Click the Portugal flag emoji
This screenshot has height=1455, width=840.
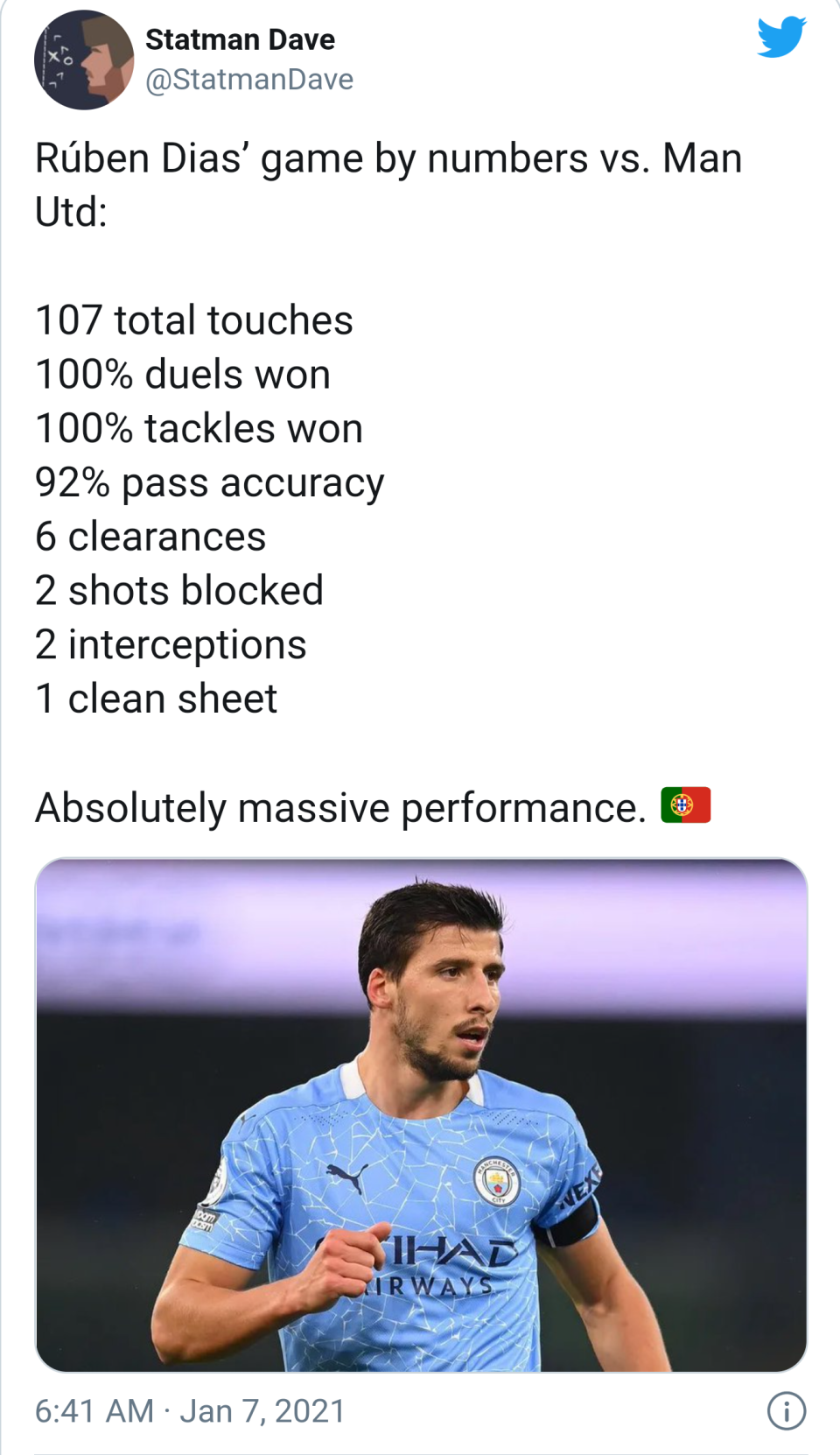(x=685, y=805)
